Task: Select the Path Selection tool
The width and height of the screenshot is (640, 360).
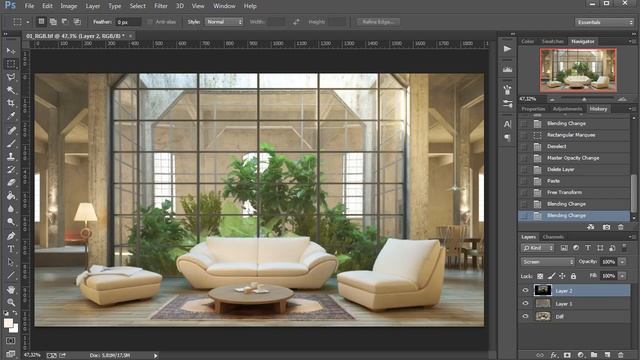Action: pos(11,262)
